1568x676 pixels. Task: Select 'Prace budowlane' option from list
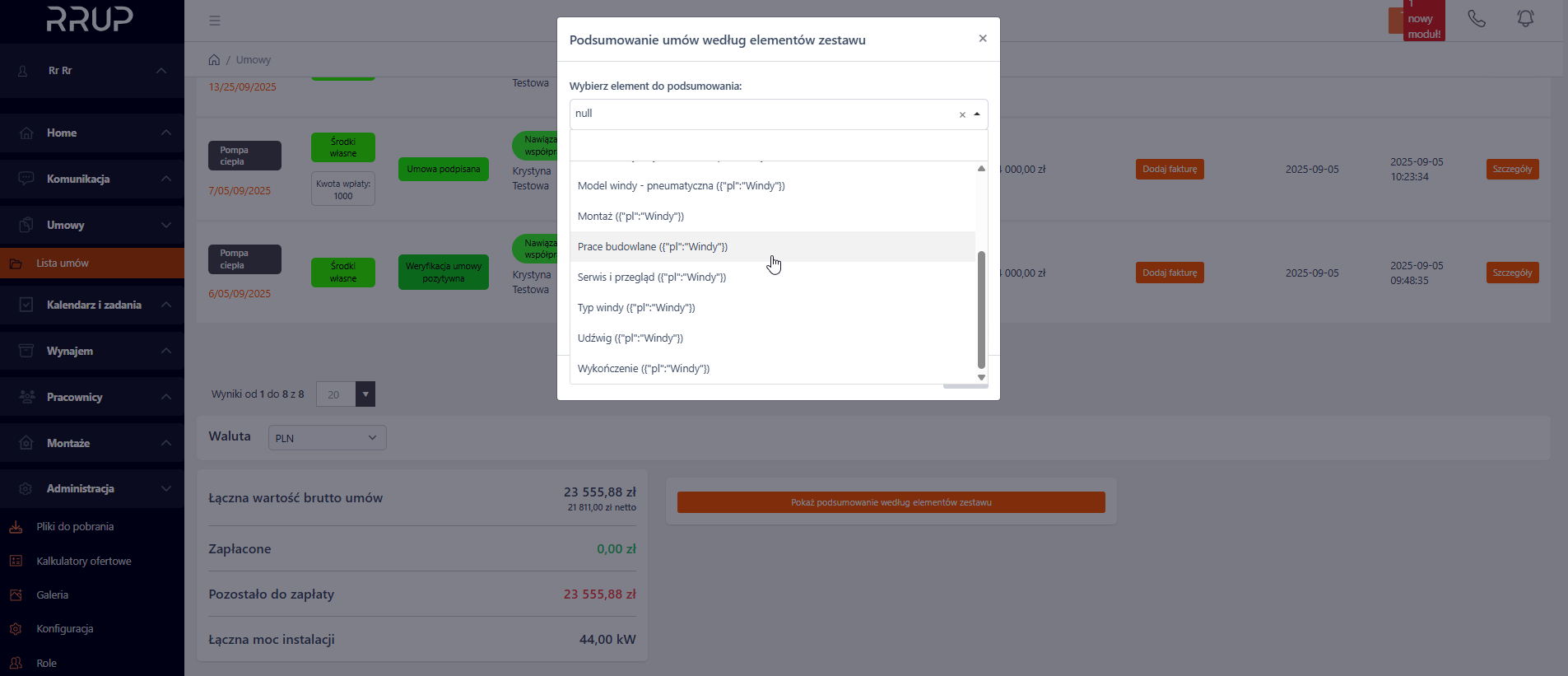pyautogui.click(x=652, y=247)
